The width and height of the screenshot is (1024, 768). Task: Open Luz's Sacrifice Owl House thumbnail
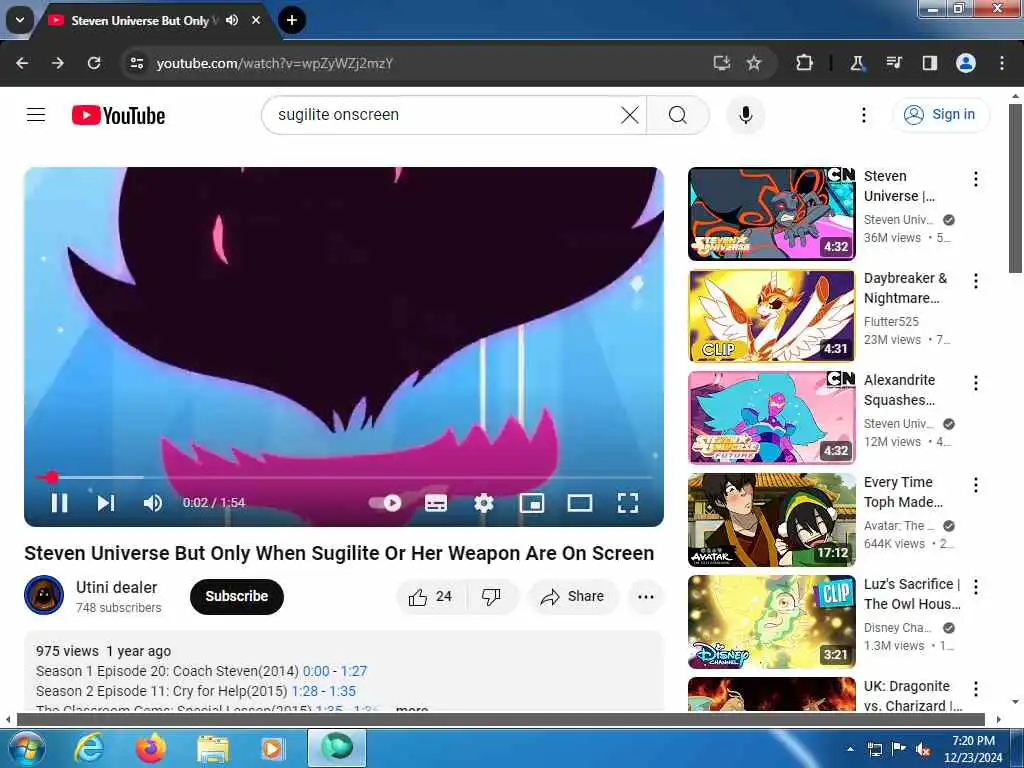pyautogui.click(x=771, y=621)
